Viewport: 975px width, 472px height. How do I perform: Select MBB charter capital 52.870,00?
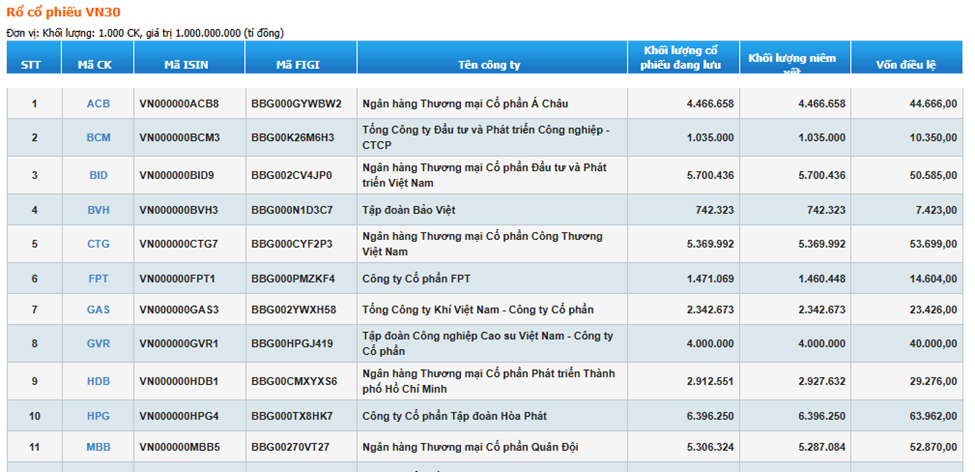pos(933,447)
